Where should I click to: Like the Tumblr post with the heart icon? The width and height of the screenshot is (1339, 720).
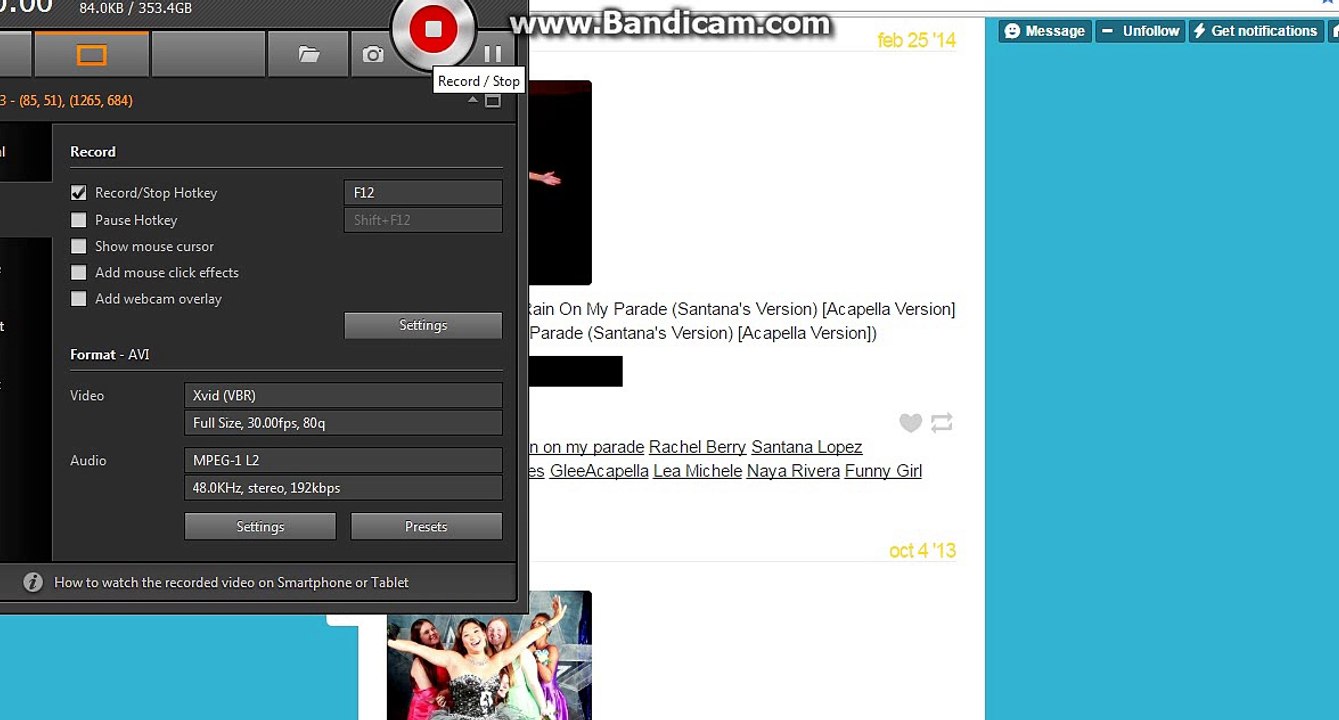(910, 423)
